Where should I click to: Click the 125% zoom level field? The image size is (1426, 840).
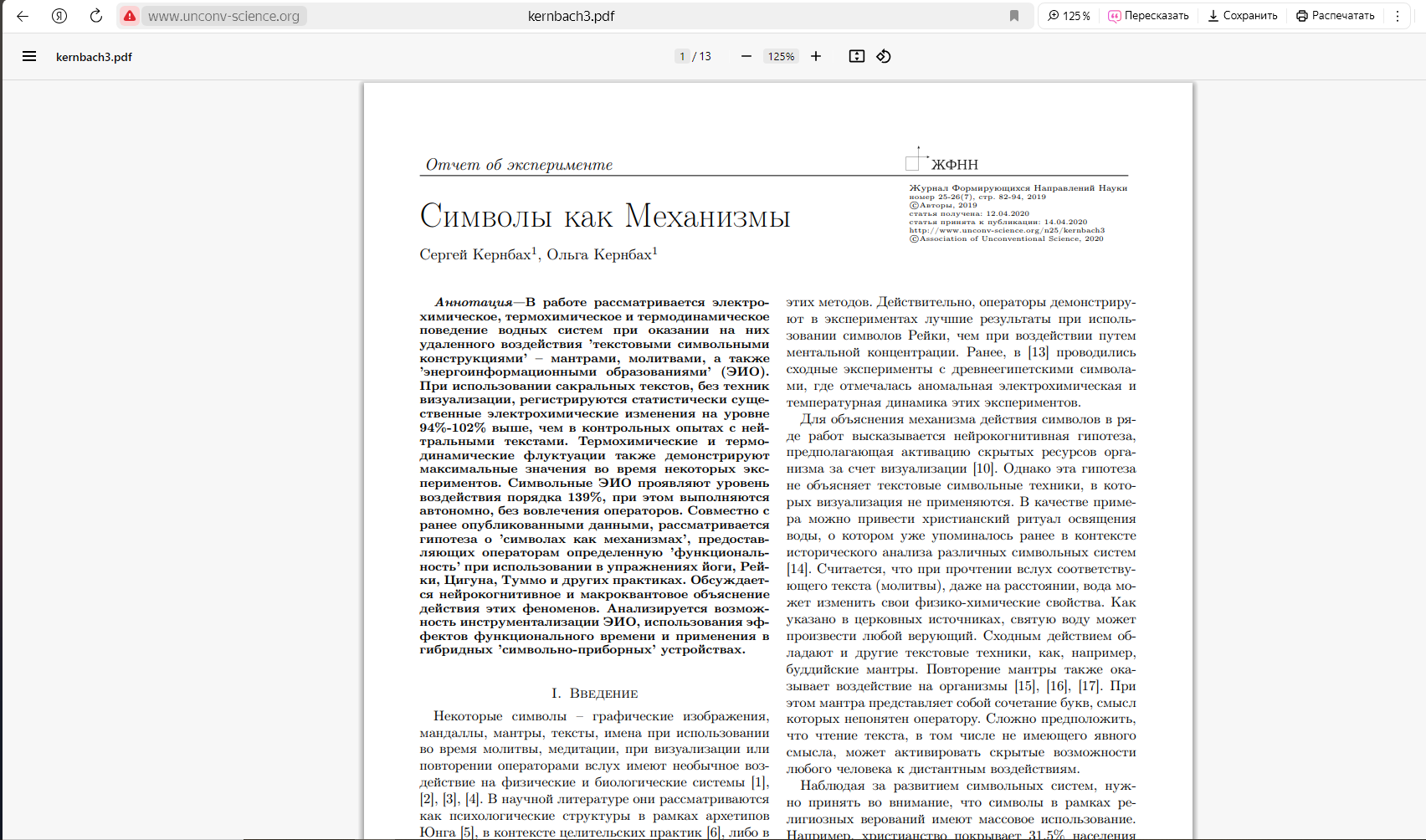(x=781, y=56)
